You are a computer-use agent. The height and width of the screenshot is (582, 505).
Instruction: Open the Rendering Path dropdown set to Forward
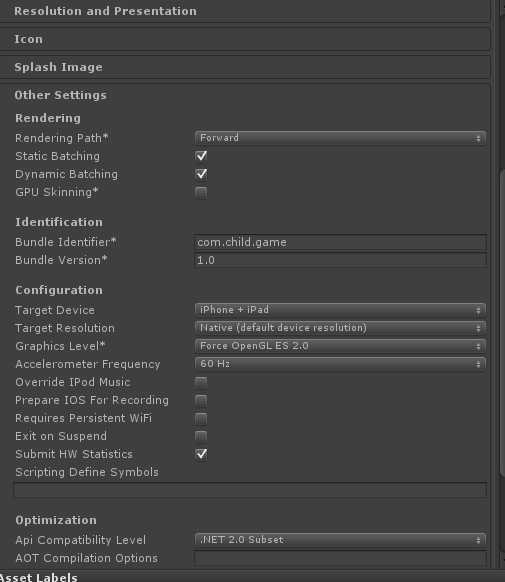(340, 138)
